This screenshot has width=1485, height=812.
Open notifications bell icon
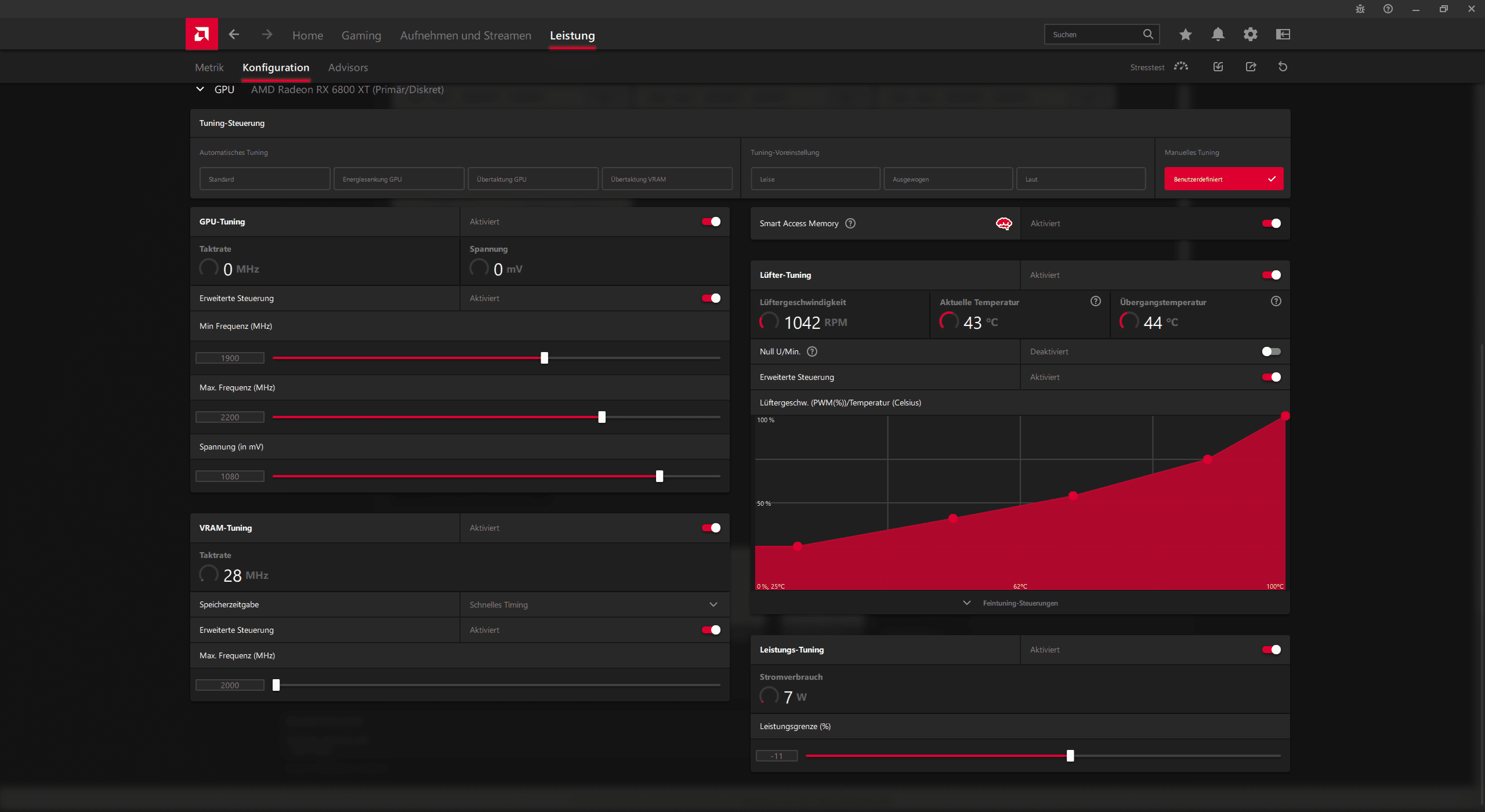(1218, 35)
